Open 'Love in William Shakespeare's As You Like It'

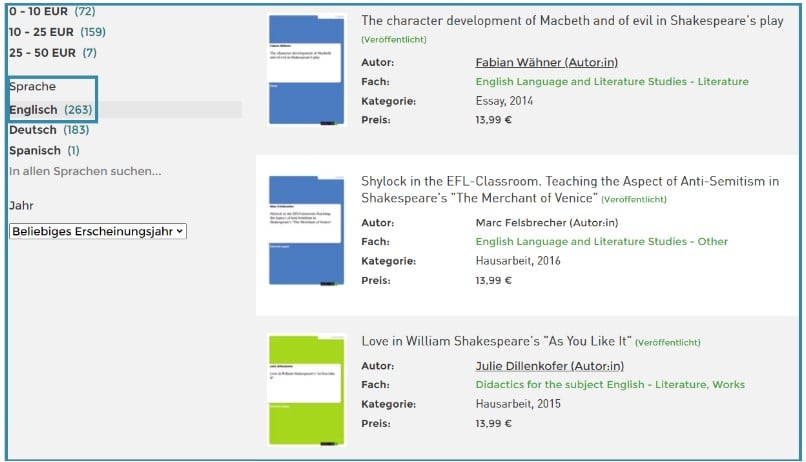496,341
